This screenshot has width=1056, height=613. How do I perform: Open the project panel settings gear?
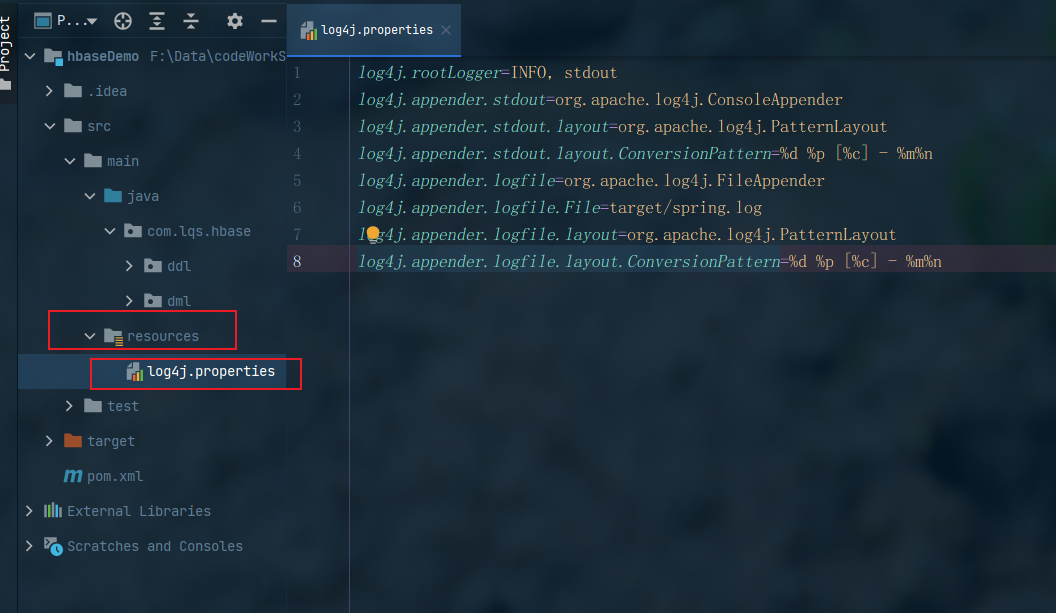(x=234, y=21)
